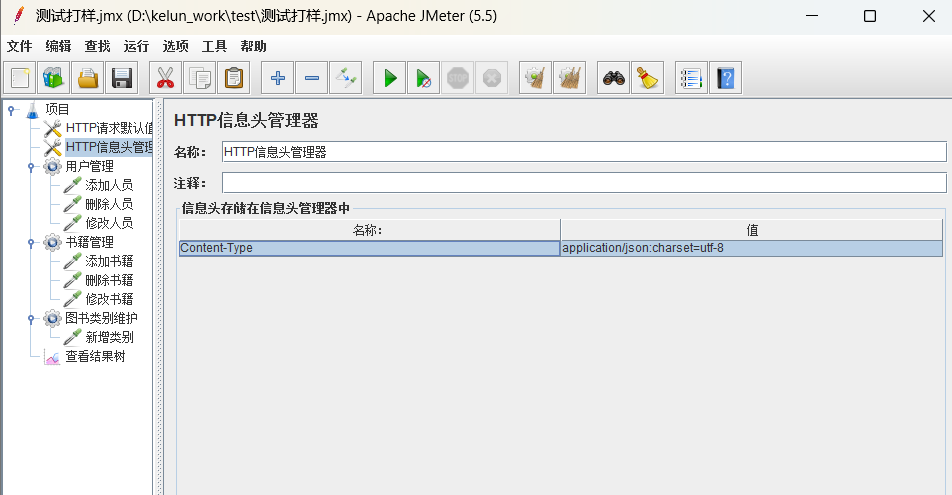Click the 名称 column header in the header table

point(369,230)
